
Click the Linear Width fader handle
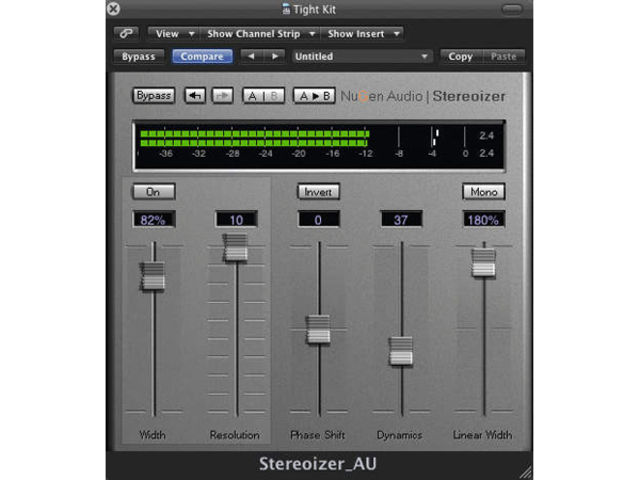click(x=484, y=263)
